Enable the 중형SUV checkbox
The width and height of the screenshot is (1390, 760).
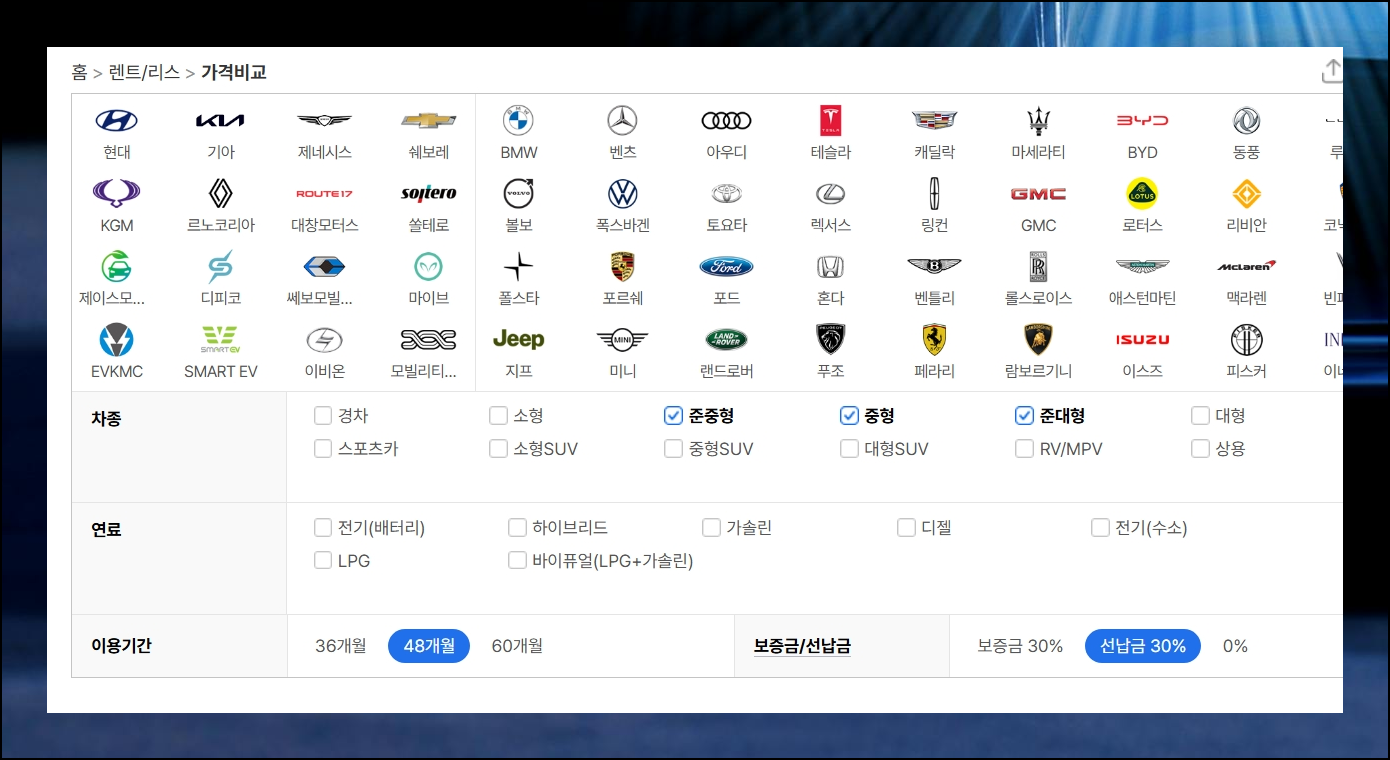673,449
